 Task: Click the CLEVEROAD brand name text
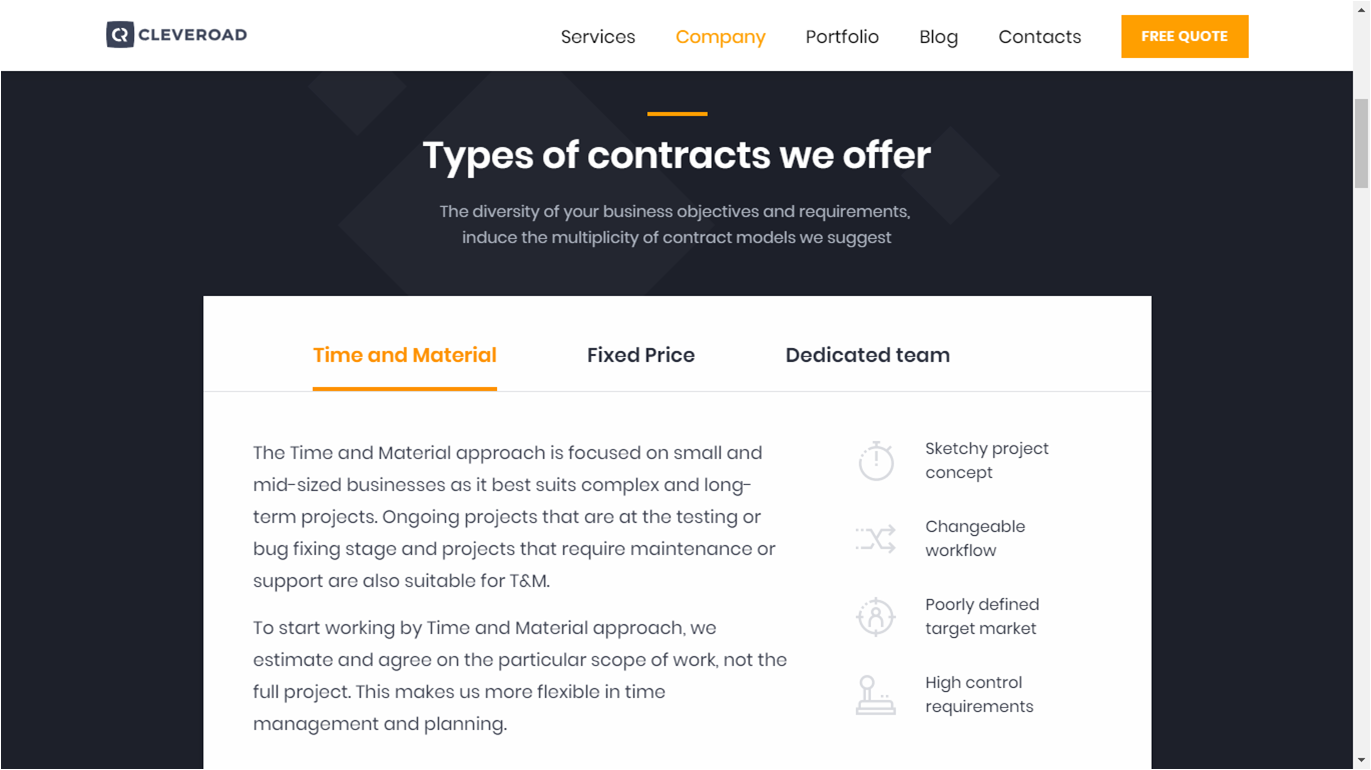(193, 35)
